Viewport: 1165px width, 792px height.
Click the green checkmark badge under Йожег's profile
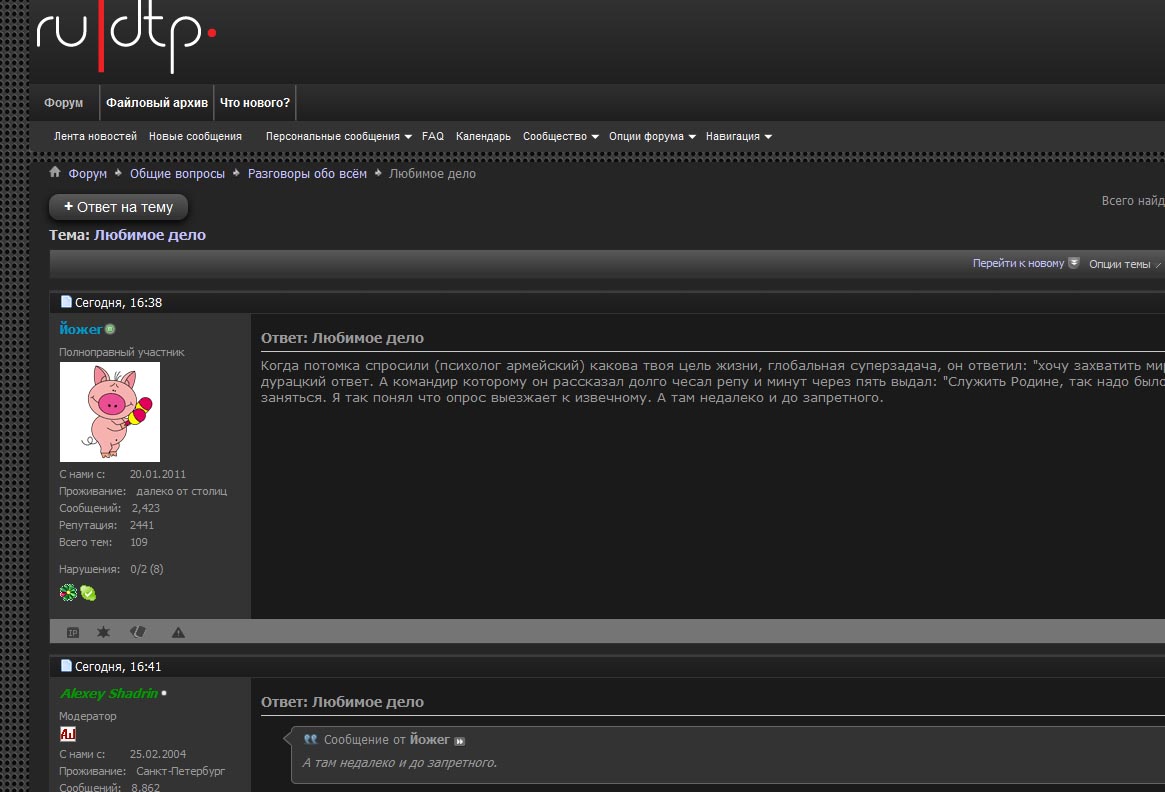point(88,593)
